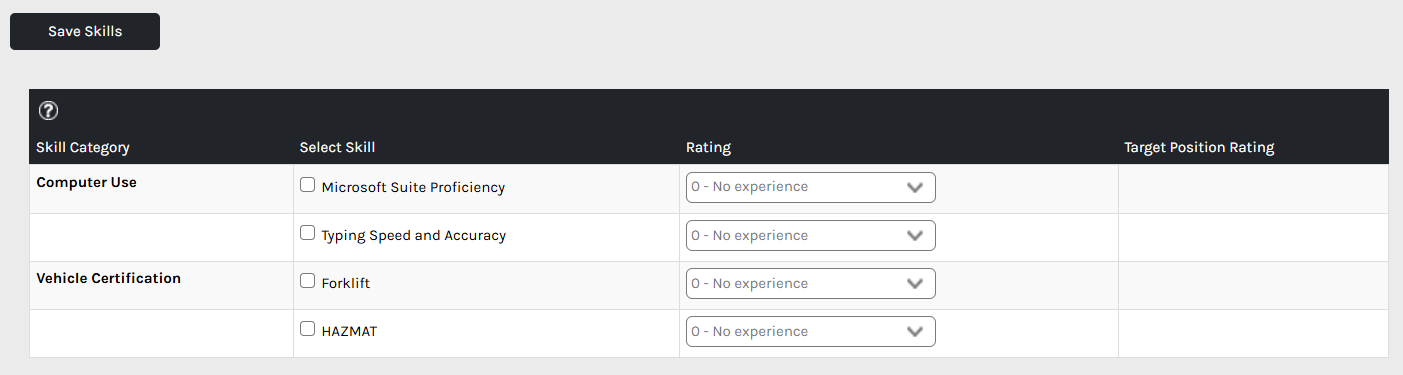Click the Skill Category column header
This screenshot has height=375, width=1403.
point(83,148)
